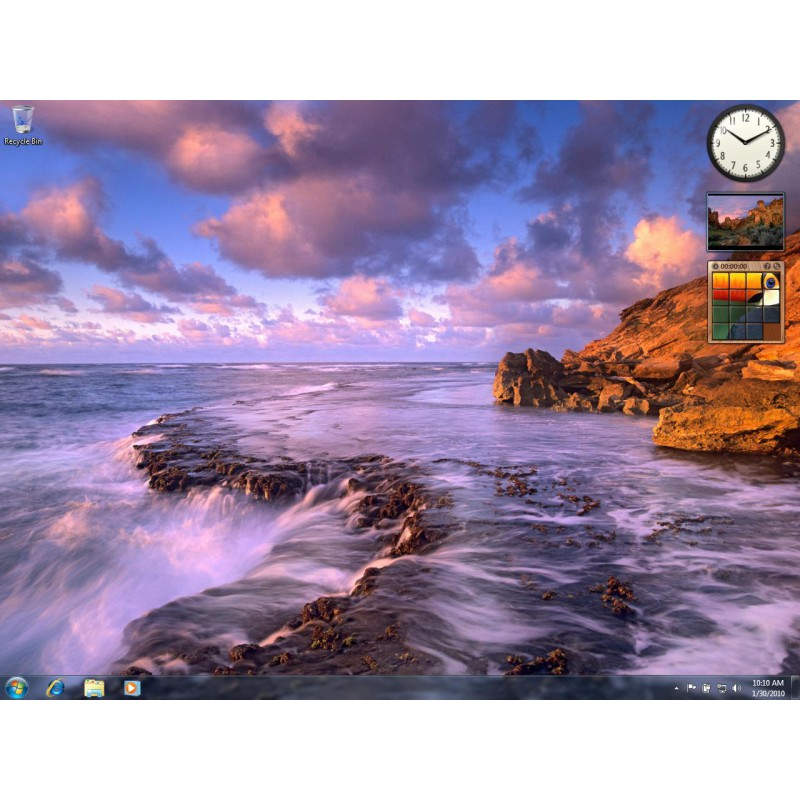Screen dimensions: 800x800
Task: Launch Internet Explorer from the taskbar
Action: [x=55, y=688]
